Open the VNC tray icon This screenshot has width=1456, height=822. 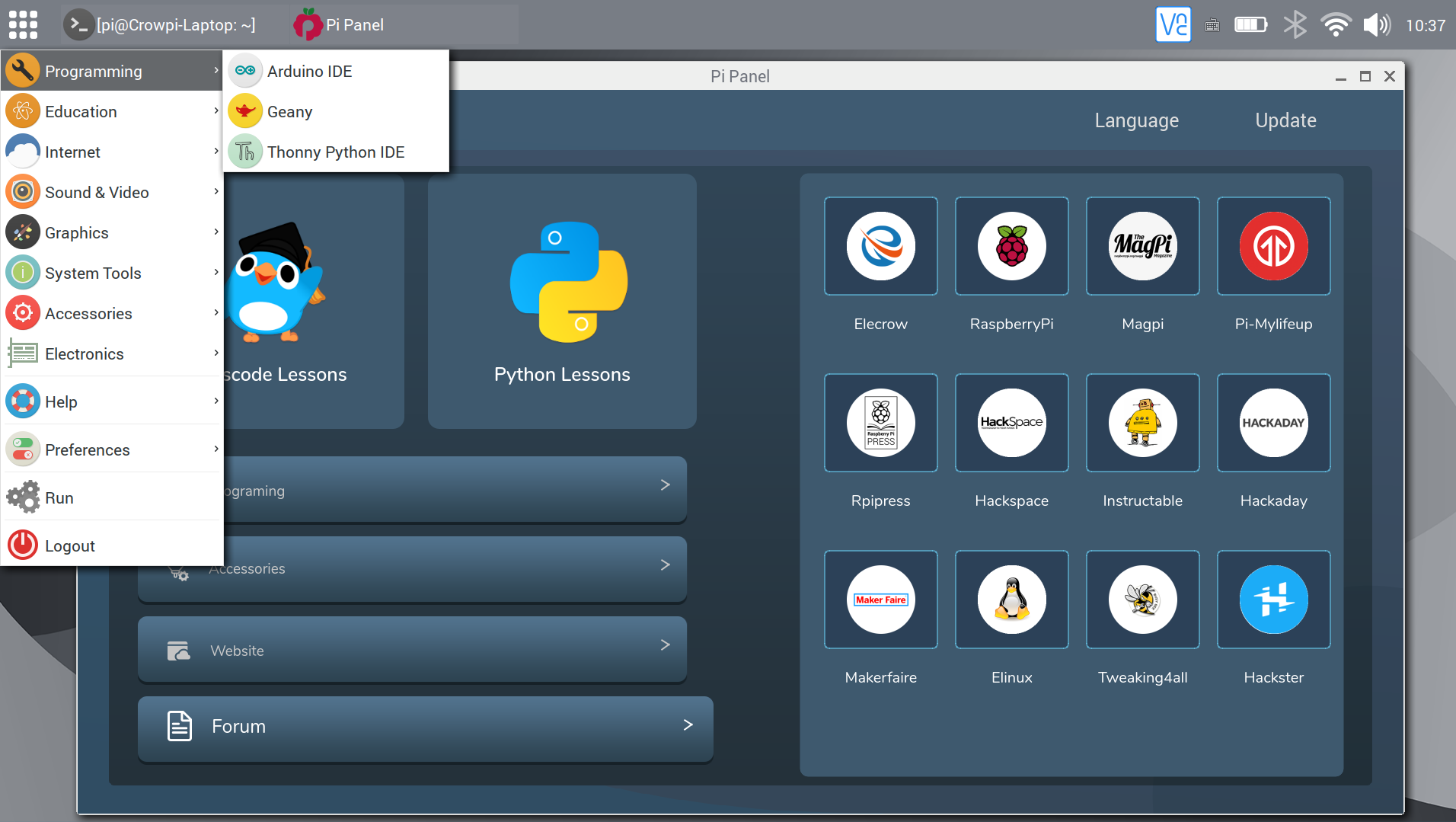pos(1173,24)
